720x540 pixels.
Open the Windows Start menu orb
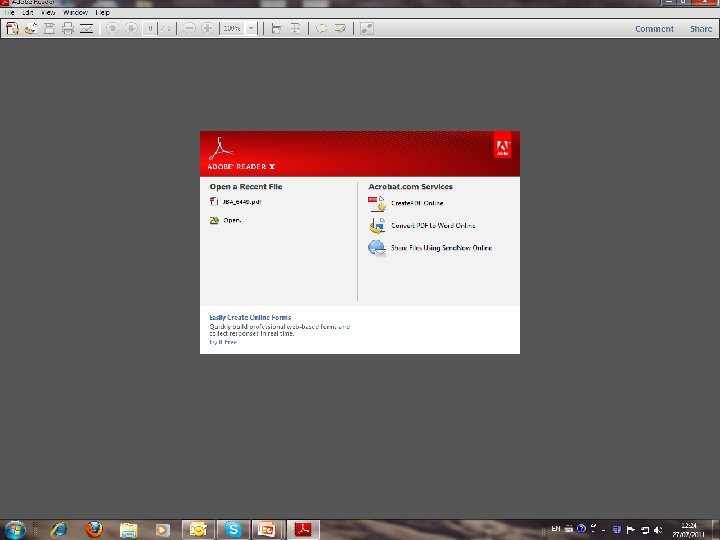coord(15,530)
